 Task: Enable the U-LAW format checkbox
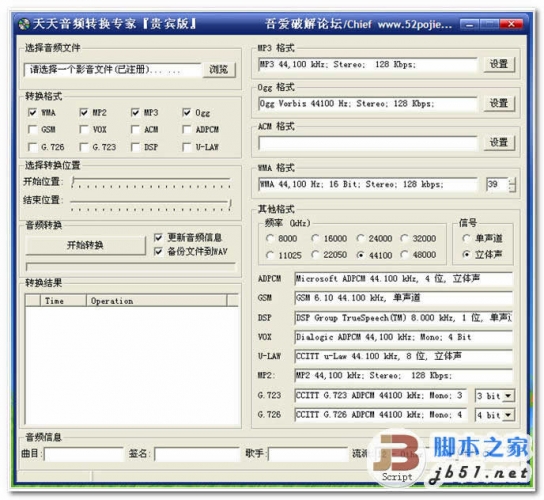click(187, 147)
